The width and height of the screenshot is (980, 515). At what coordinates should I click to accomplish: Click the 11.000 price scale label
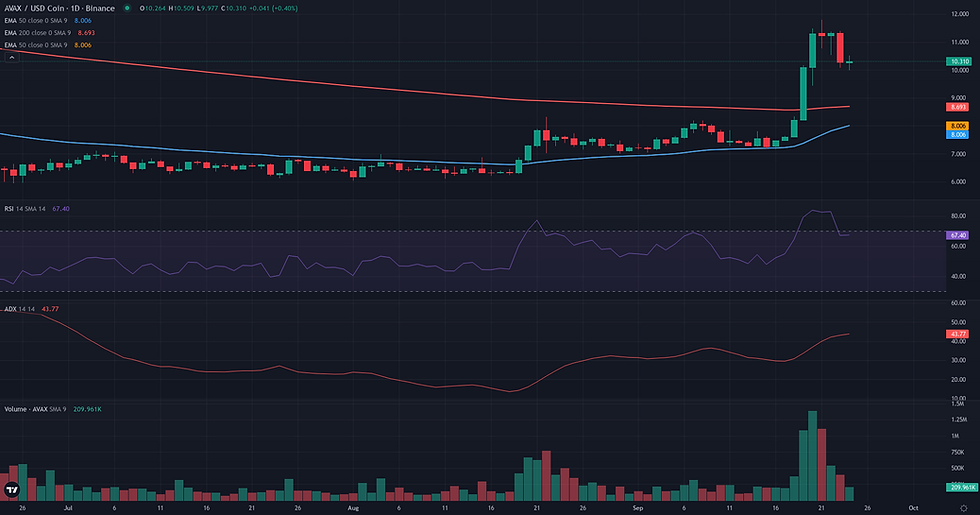(959, 42)
